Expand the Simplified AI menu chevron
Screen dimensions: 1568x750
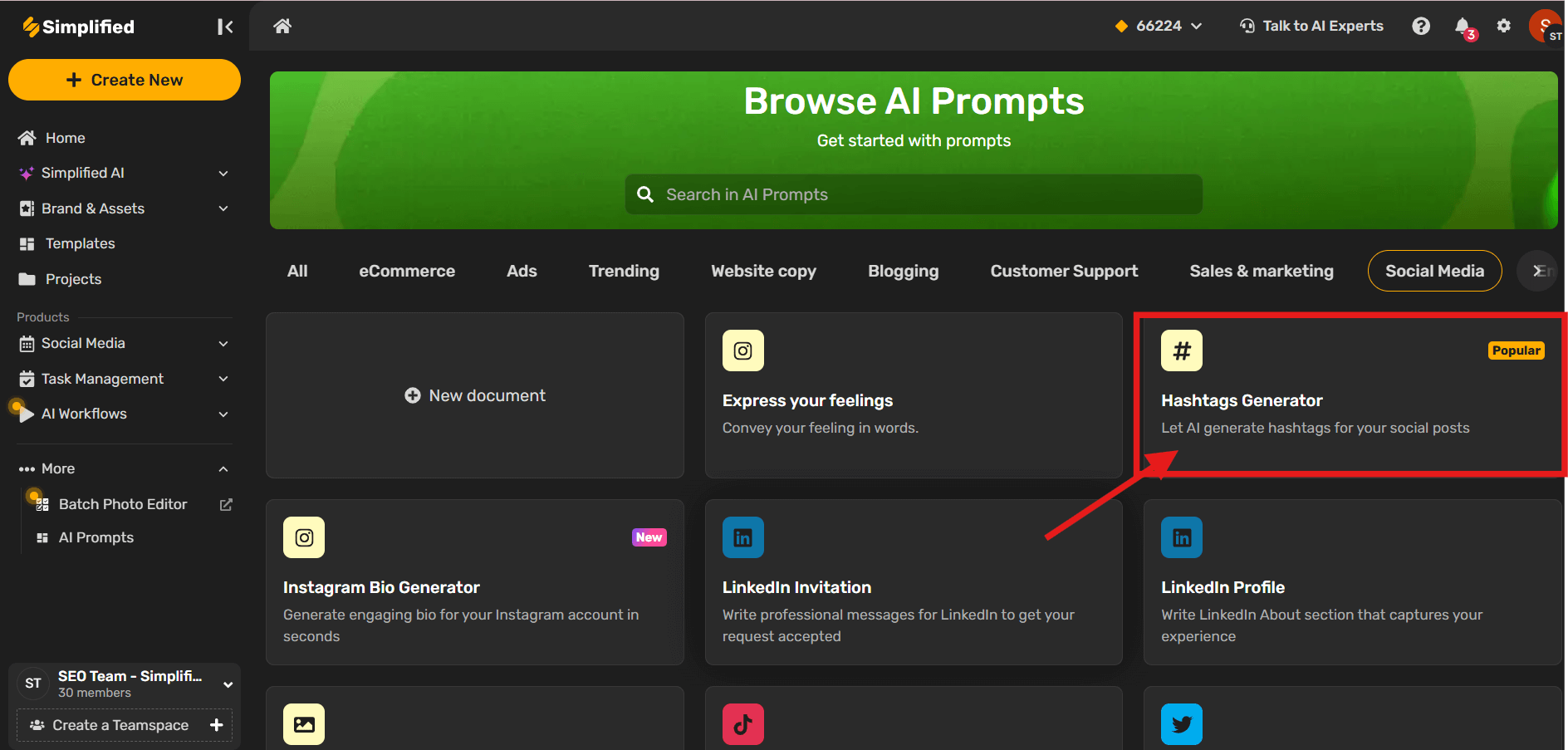tap(223, 173)
